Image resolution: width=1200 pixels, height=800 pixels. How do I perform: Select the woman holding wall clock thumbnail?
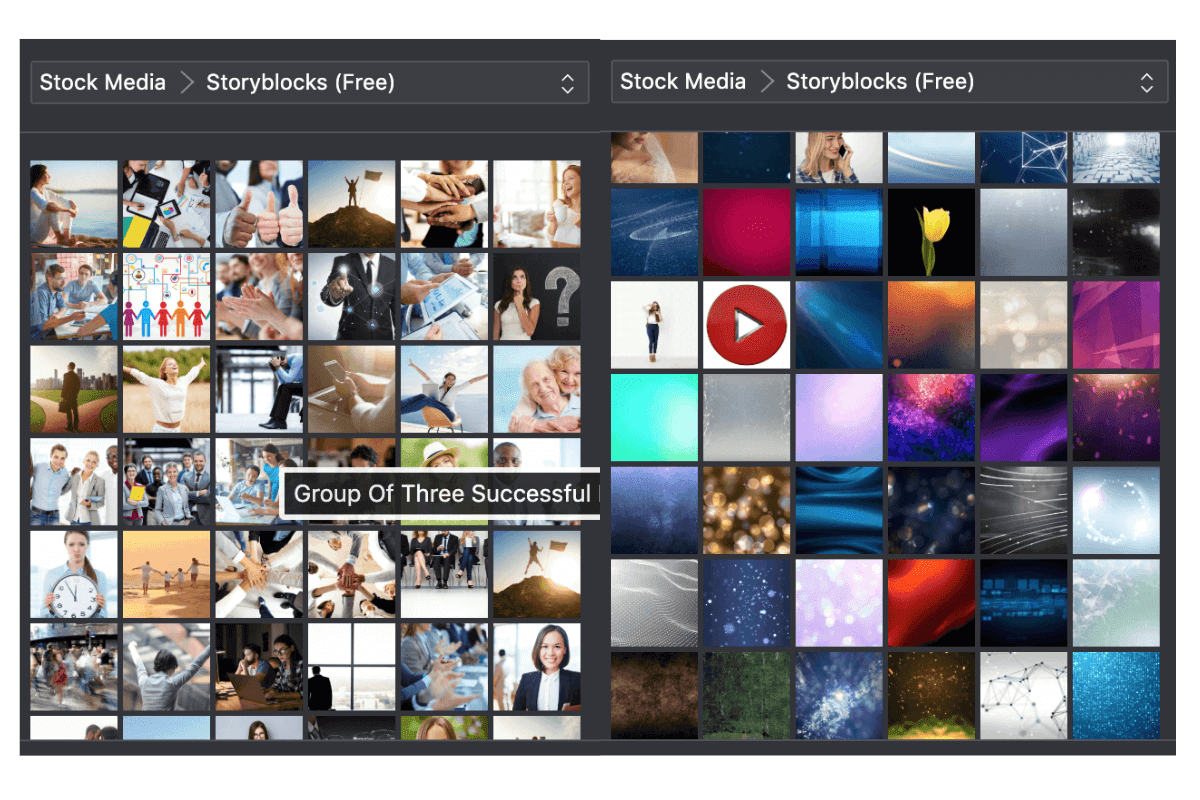pyautogui.click(x=74, y=574)
